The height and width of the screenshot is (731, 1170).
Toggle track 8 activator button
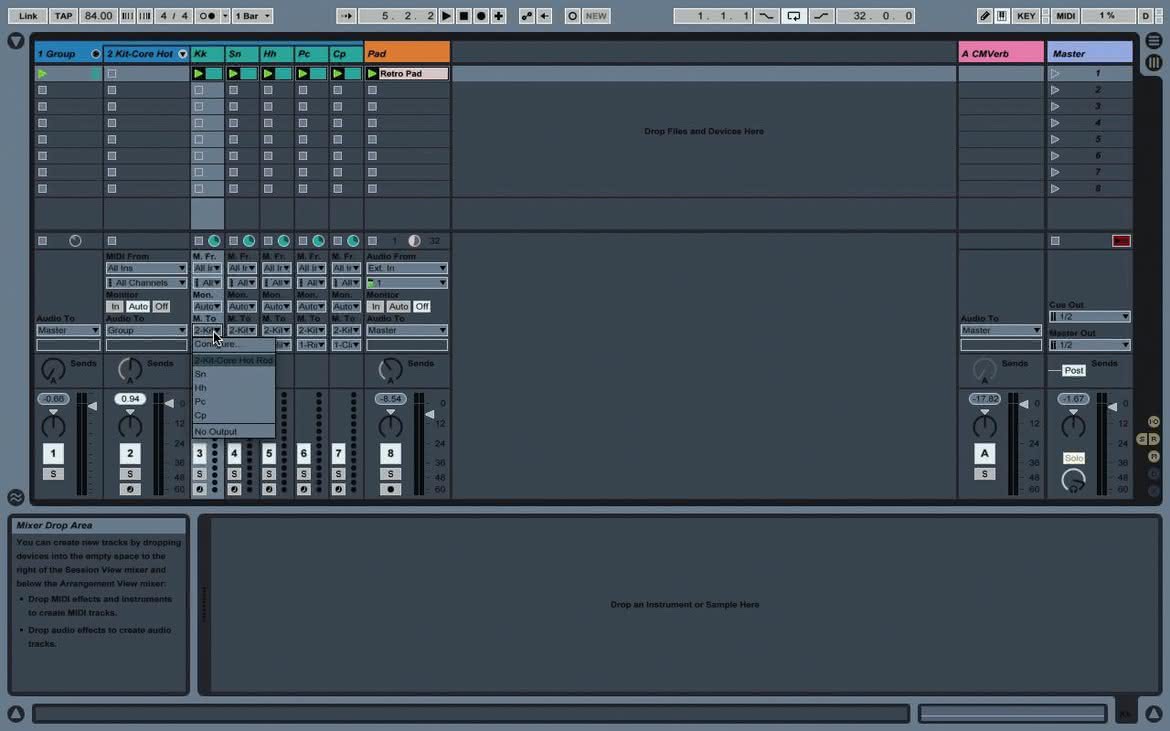[x=390, y=453]
